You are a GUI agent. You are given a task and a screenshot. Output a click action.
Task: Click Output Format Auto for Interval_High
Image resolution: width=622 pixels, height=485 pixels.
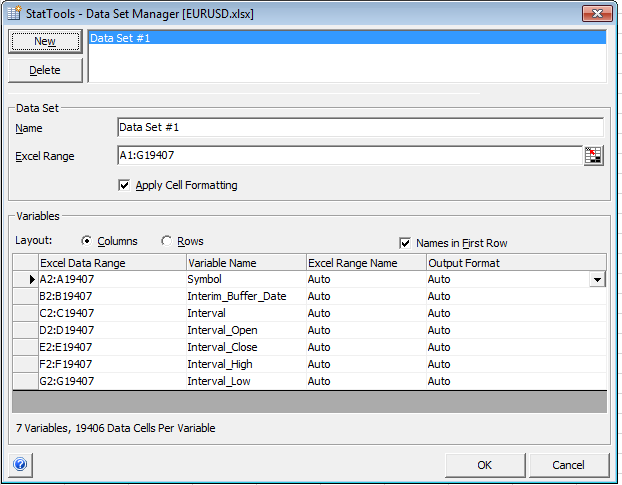click(x=516, y=364)
